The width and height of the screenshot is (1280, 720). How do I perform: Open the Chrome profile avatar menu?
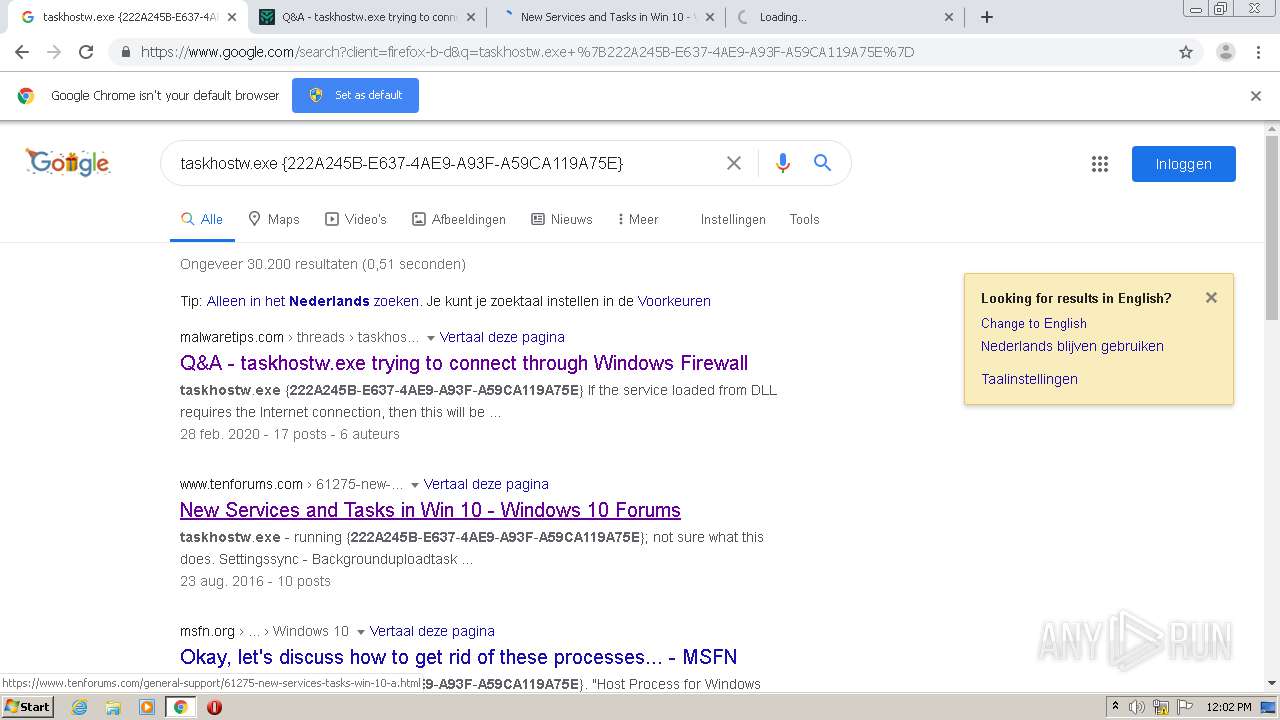click(1225, 52)
